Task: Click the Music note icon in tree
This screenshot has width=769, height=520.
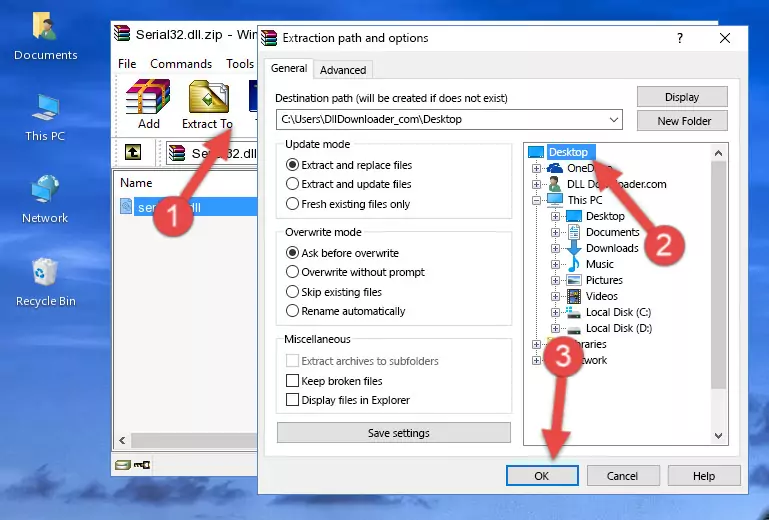Action: pyautogui.click(x=573, y=264)
